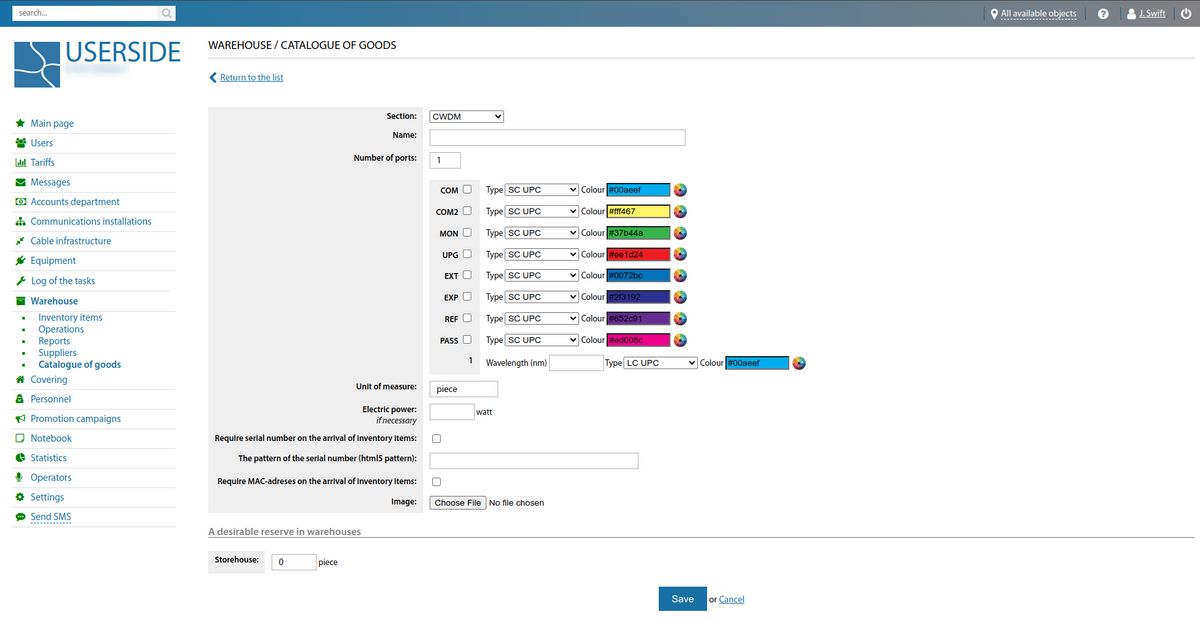Open the Section dropdown showing CWDM
The height and width of the screenshot is (620, 1200).
click(x=466, y=116)
